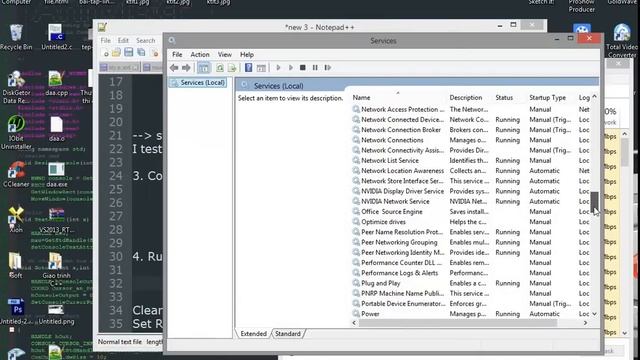Viewport: 640px width, 360px height.
Task: Select Services (Local) tree node
Action: [198, 83]
